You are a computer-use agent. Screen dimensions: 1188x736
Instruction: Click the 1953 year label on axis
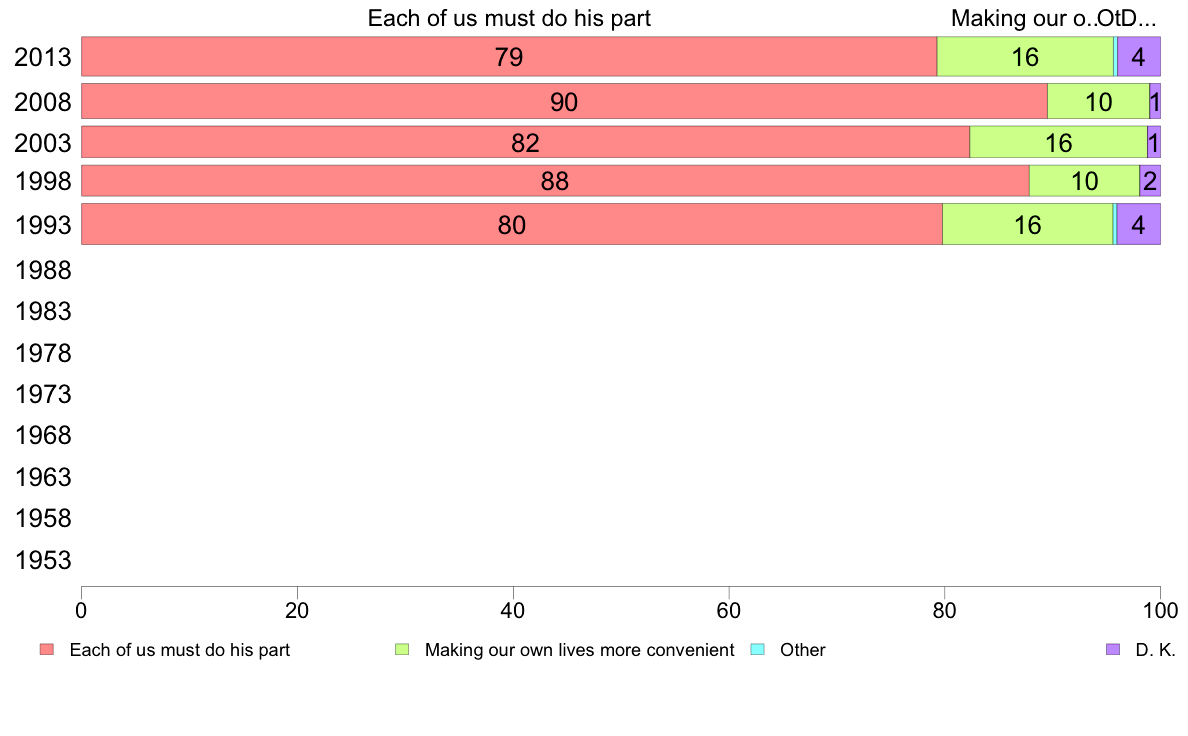pyautogui.click(x=42, y=560)
